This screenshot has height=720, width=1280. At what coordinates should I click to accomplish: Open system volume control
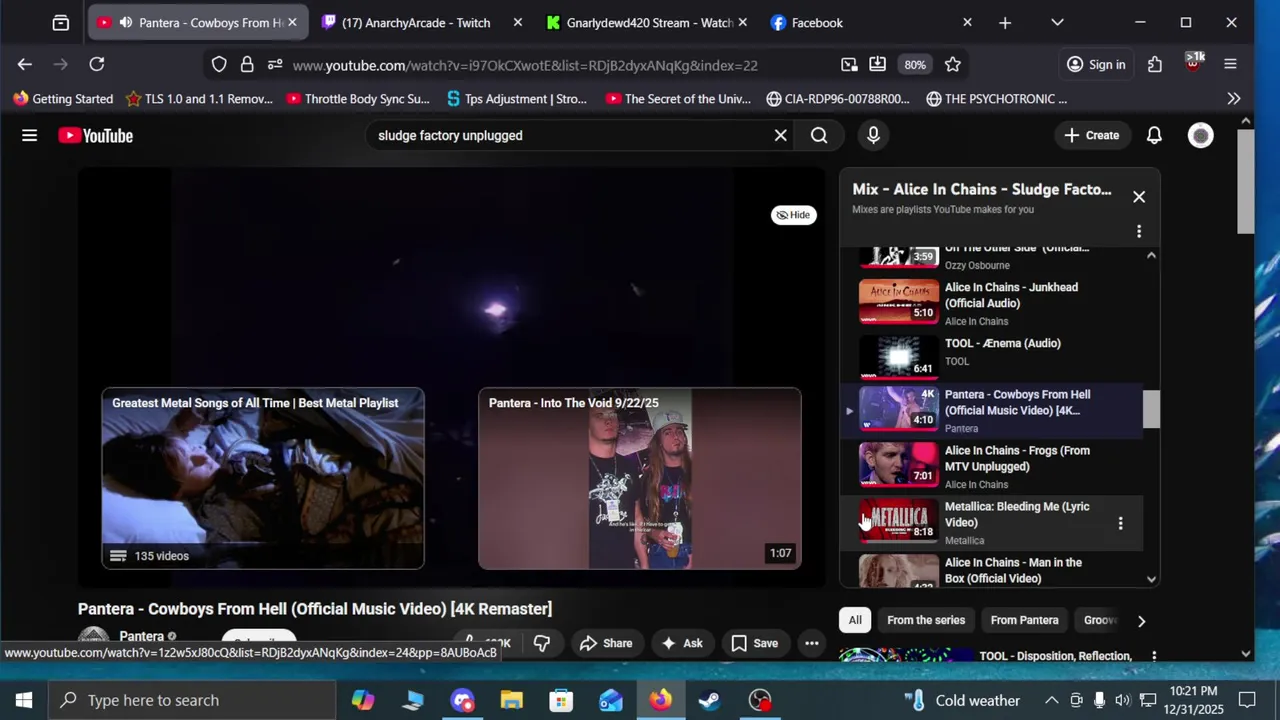coord(1122,700)
